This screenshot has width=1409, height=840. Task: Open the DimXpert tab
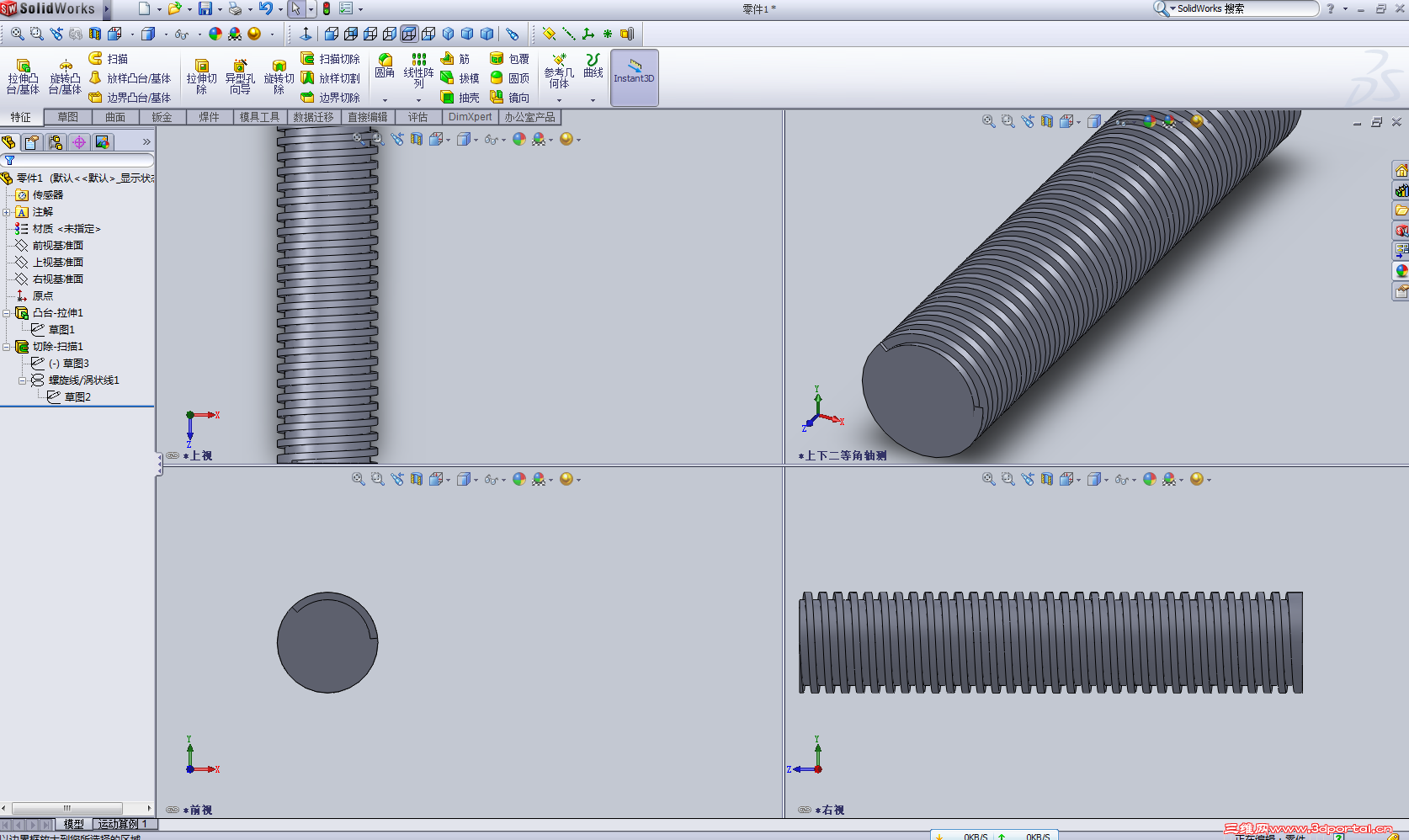tap(471, 117)
